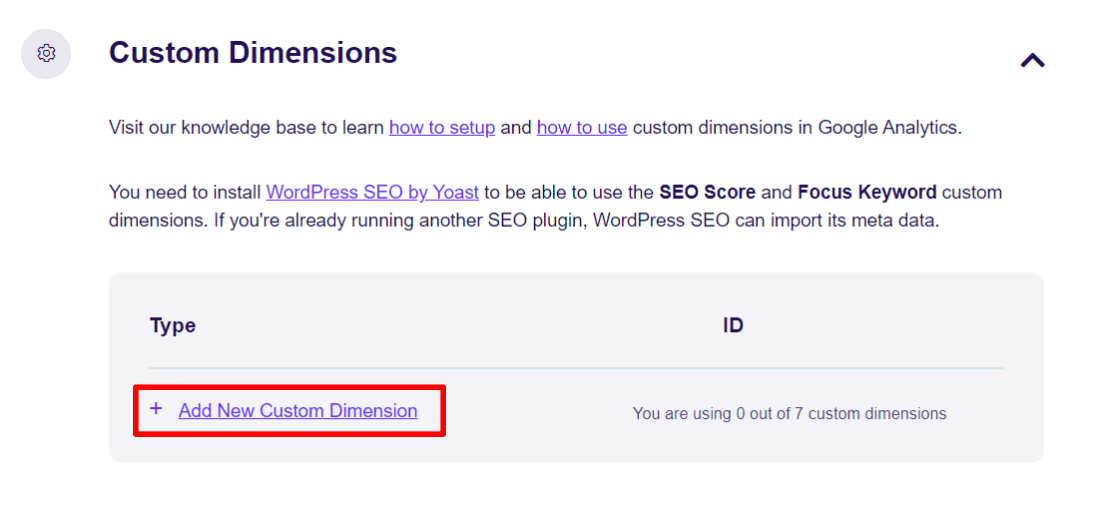The image size is (1116, 511).
Task: Open the 'how to setup' knowledge base link
Action: tap(442, 128)
